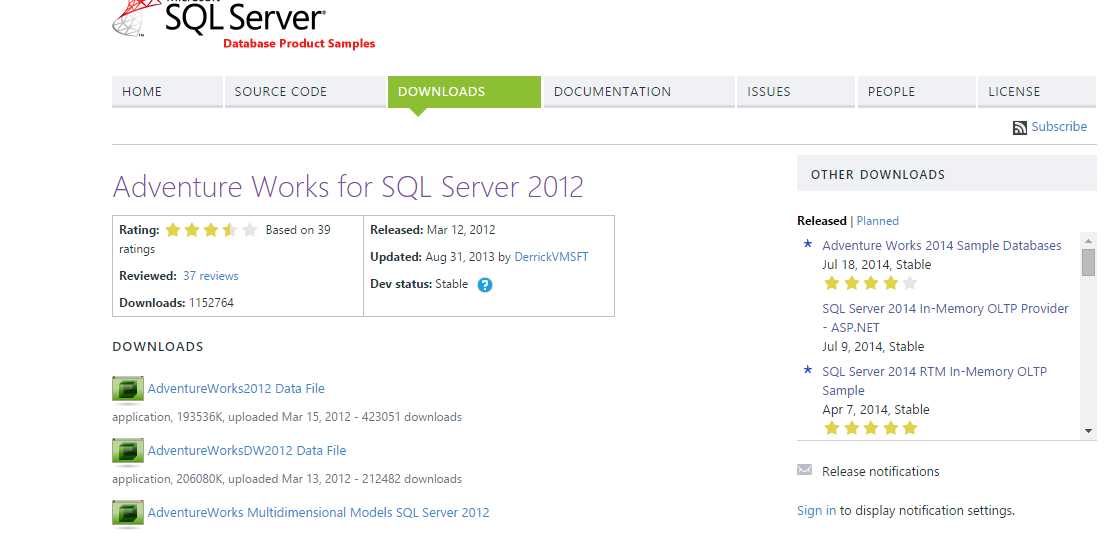Click star beside Adventure Works 2014 Sample Databases
Image resolution: width=1113 pixels, height=534 pixels.
pos(807,244)
